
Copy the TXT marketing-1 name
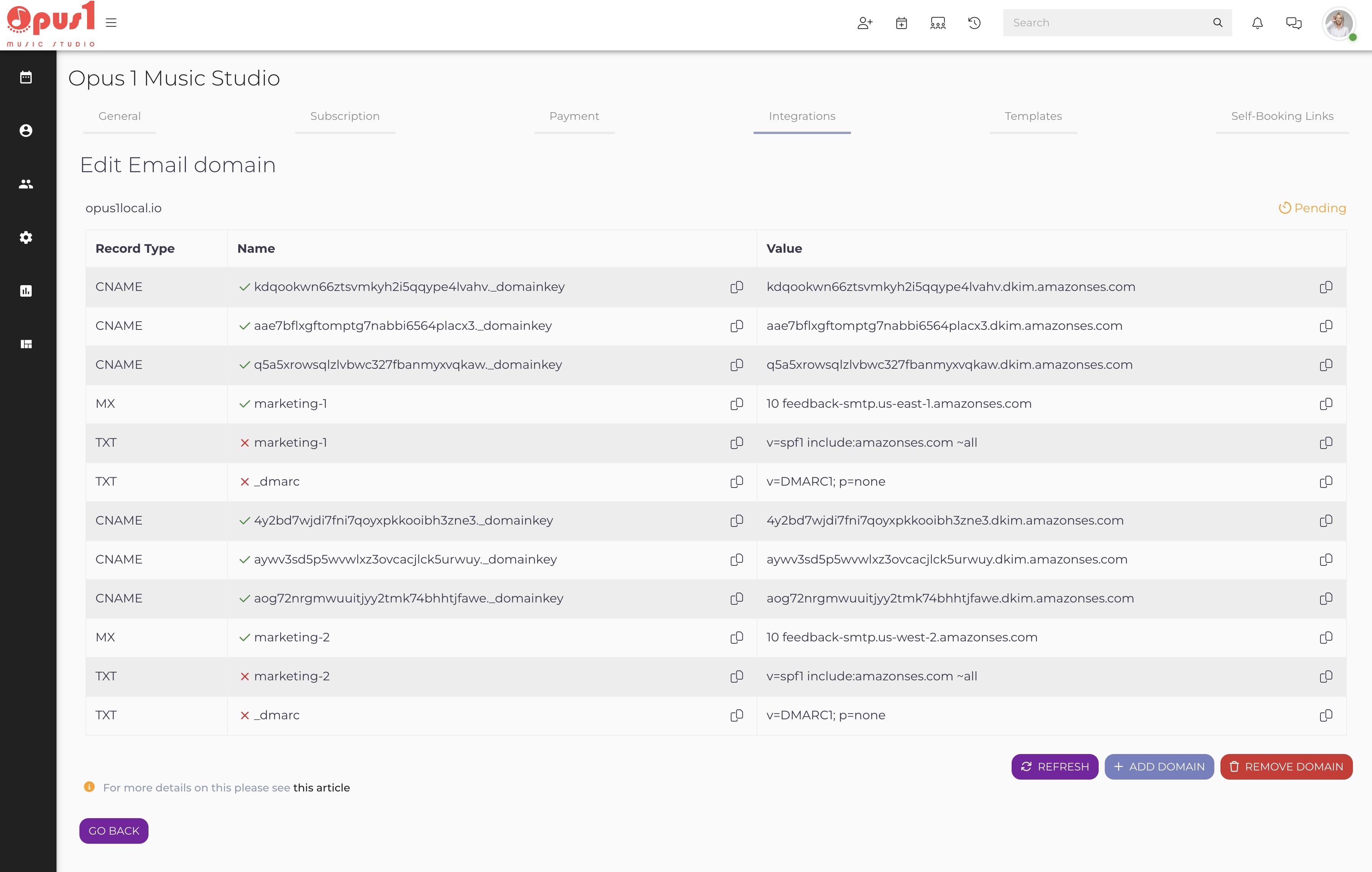[x=737, y=443]
